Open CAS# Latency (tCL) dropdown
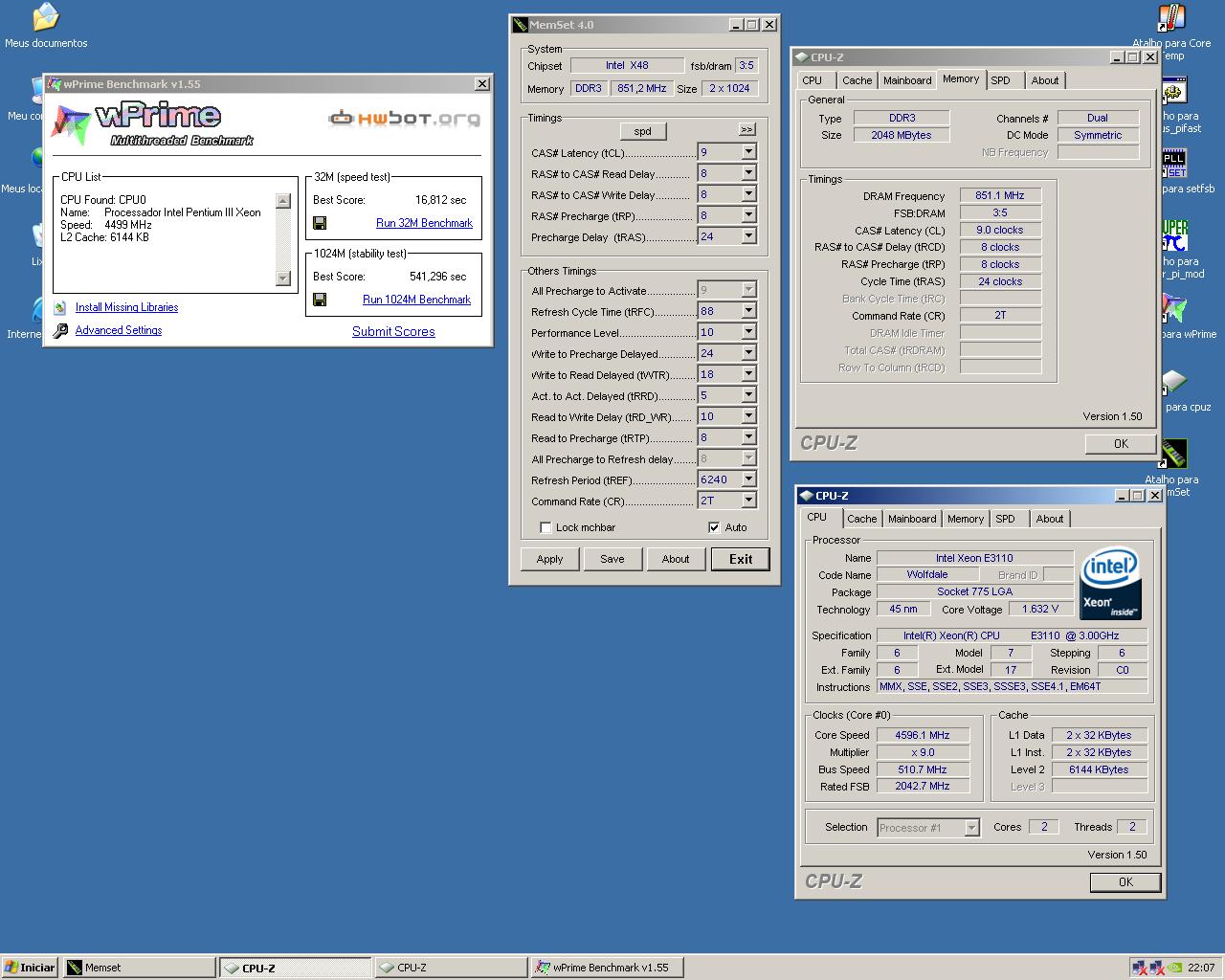This screenshot has height=980, width=1225. pos(748,152)
